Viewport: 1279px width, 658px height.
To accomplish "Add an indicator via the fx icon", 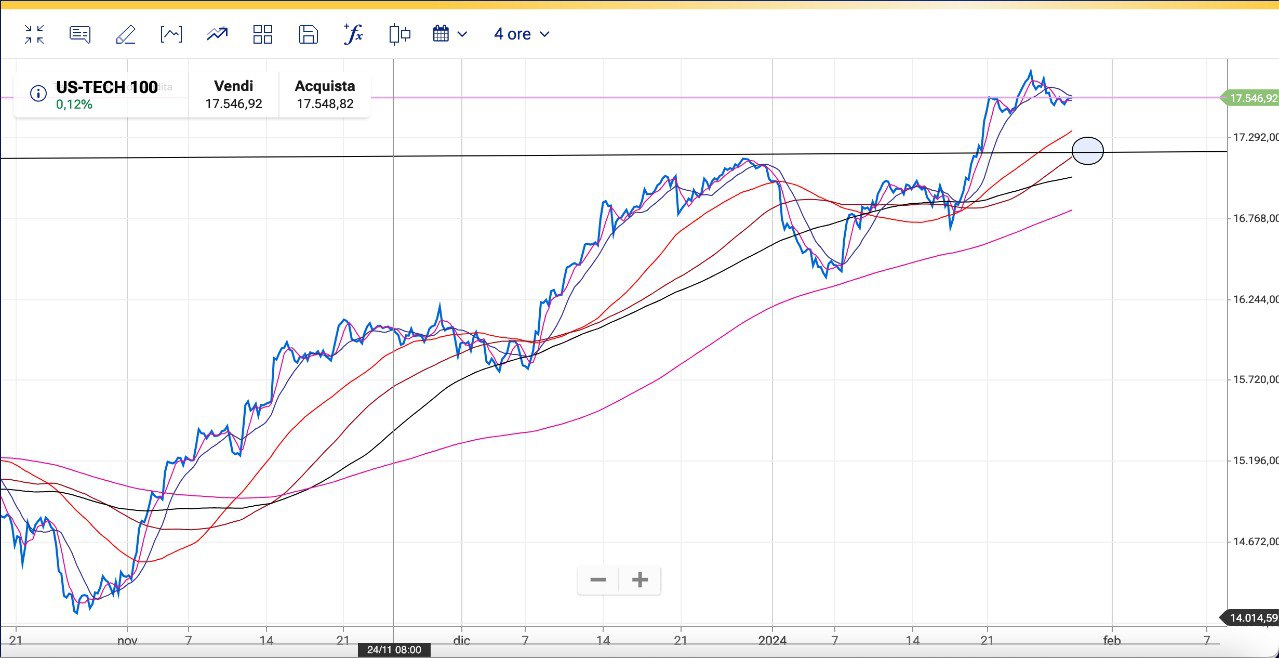I will point(353,35).
